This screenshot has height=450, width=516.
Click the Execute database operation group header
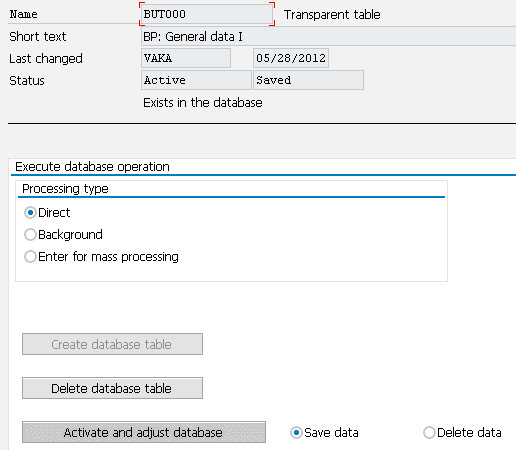pos(92,167)
